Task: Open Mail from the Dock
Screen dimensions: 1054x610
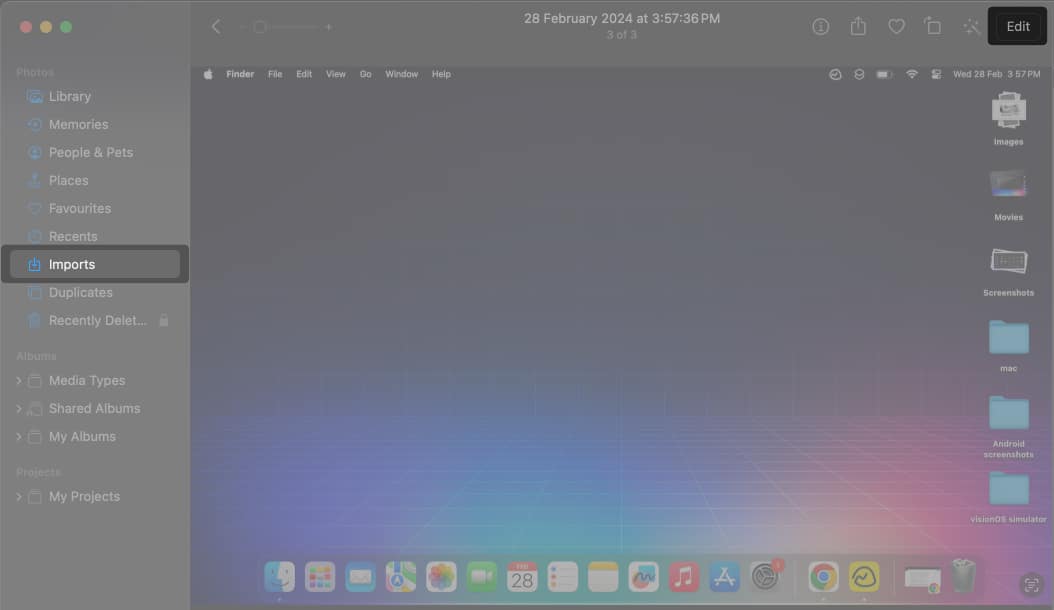Action: tap(360, 577)
